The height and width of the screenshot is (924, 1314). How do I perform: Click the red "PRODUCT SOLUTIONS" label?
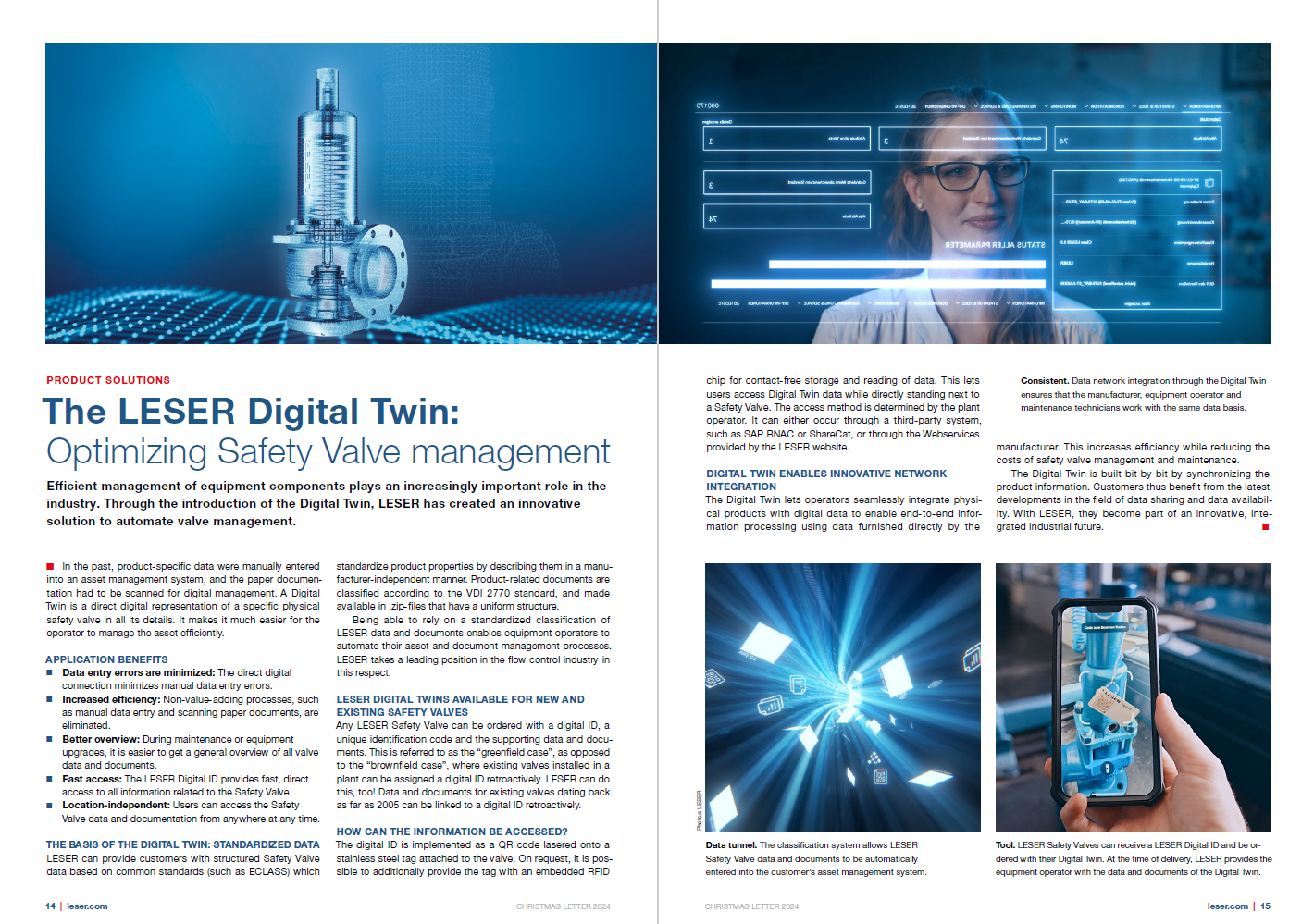pos(108,380)
